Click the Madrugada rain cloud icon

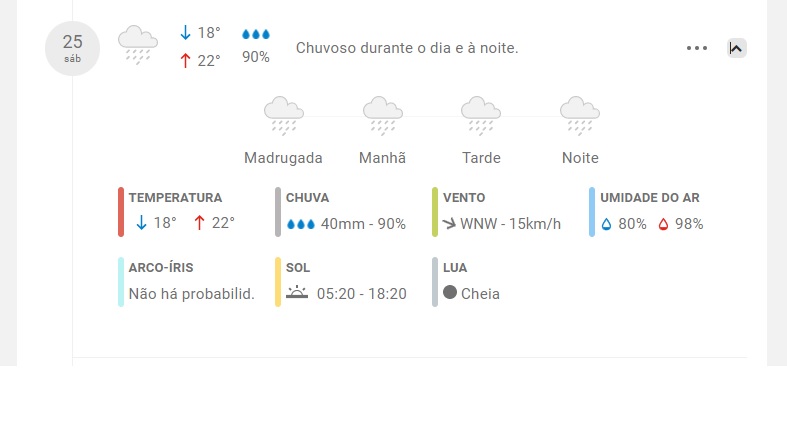pyautogui.click(x=284, y=116)
